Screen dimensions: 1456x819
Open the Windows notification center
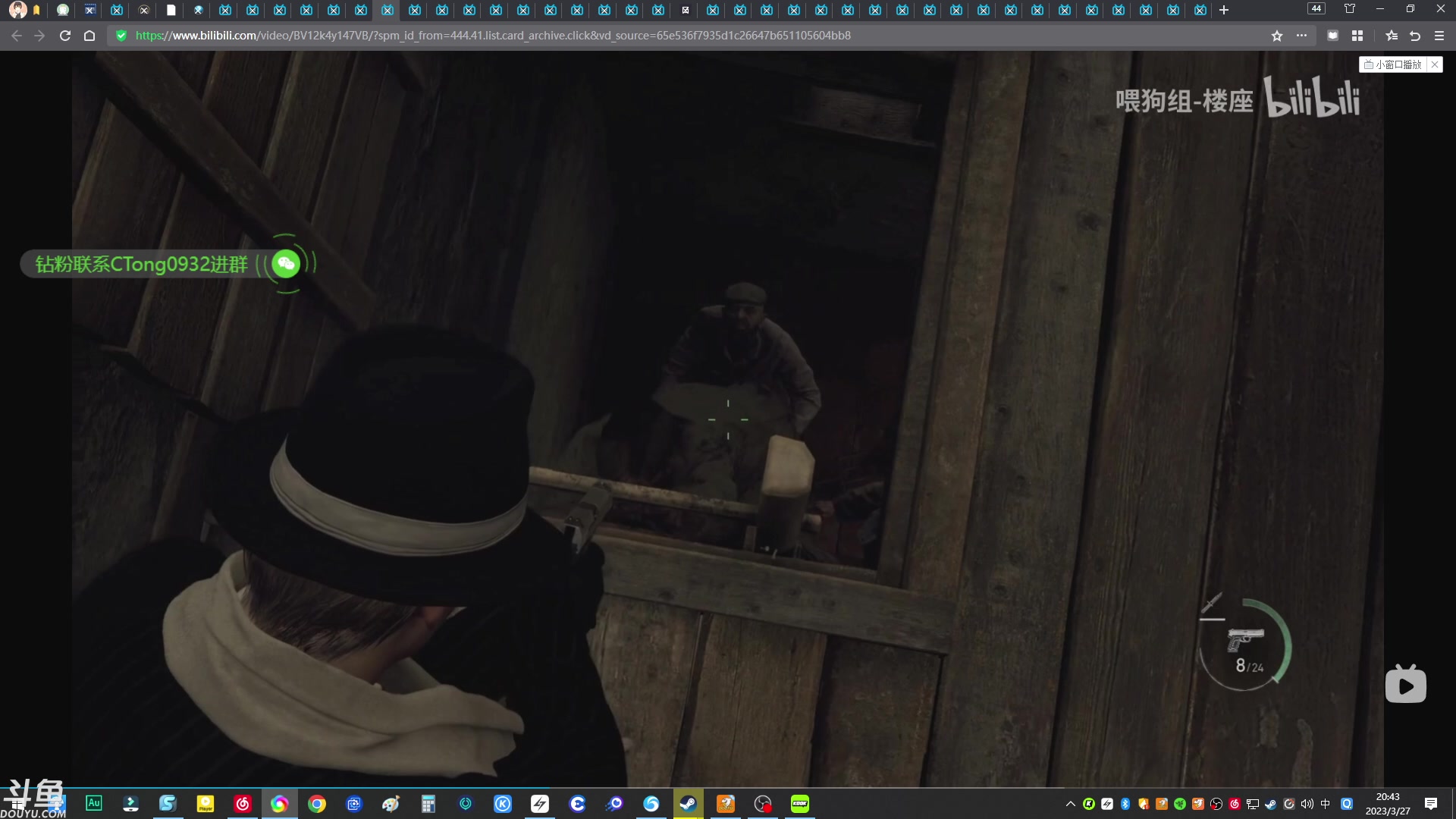pyautogui.click(x=1431, y=804)
